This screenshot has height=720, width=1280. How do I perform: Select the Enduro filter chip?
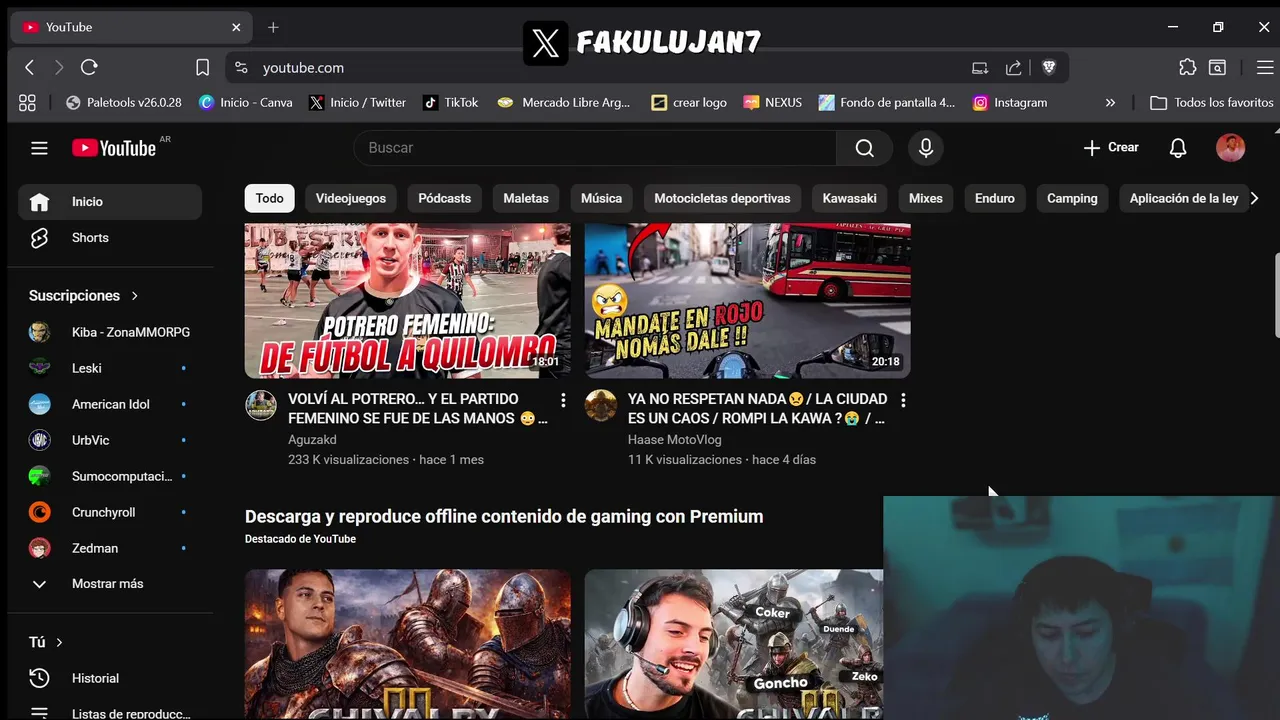click(x=995, y=198)
